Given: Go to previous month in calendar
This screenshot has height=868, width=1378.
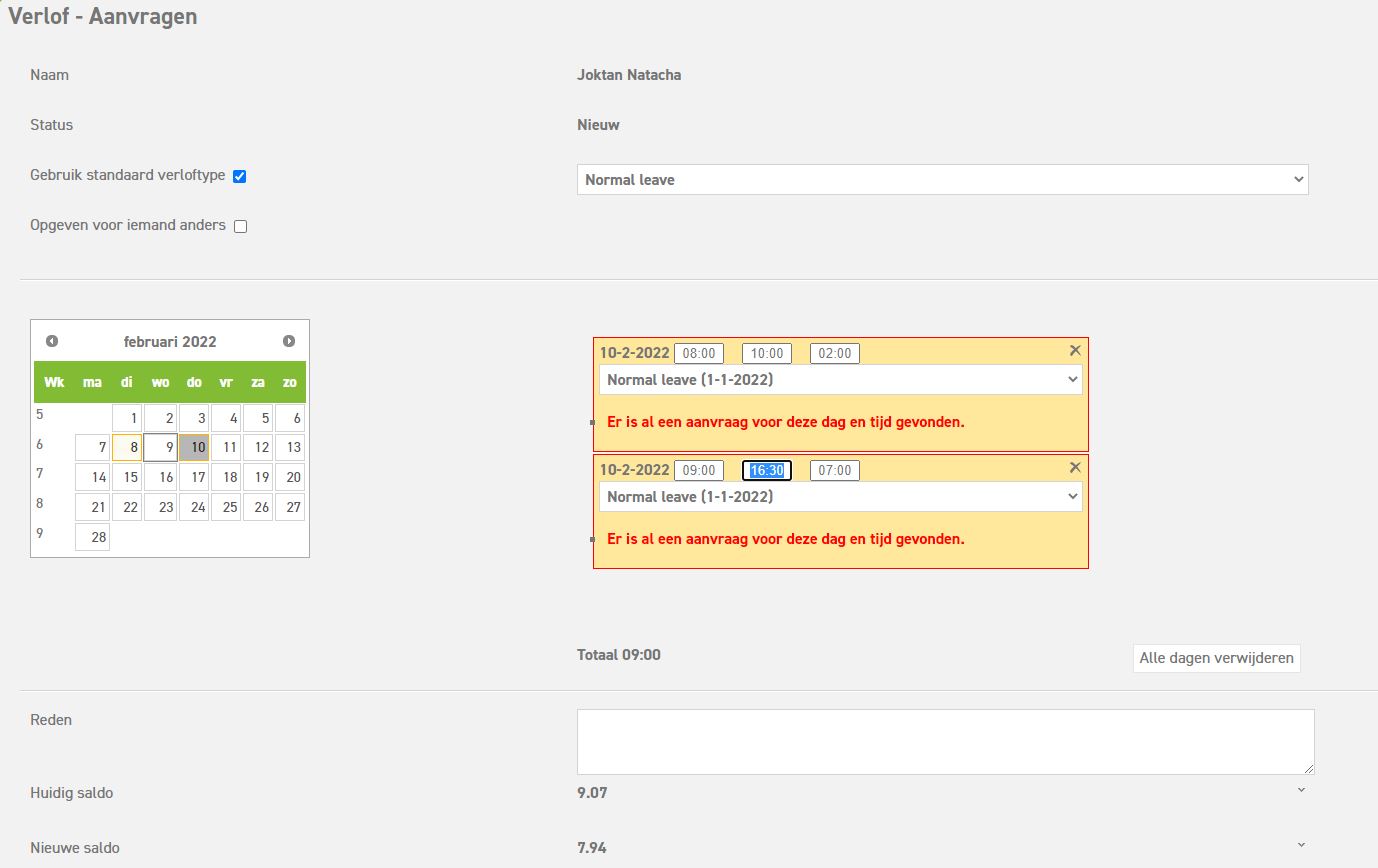Looking at the screenshot, I should coord(52,341).
